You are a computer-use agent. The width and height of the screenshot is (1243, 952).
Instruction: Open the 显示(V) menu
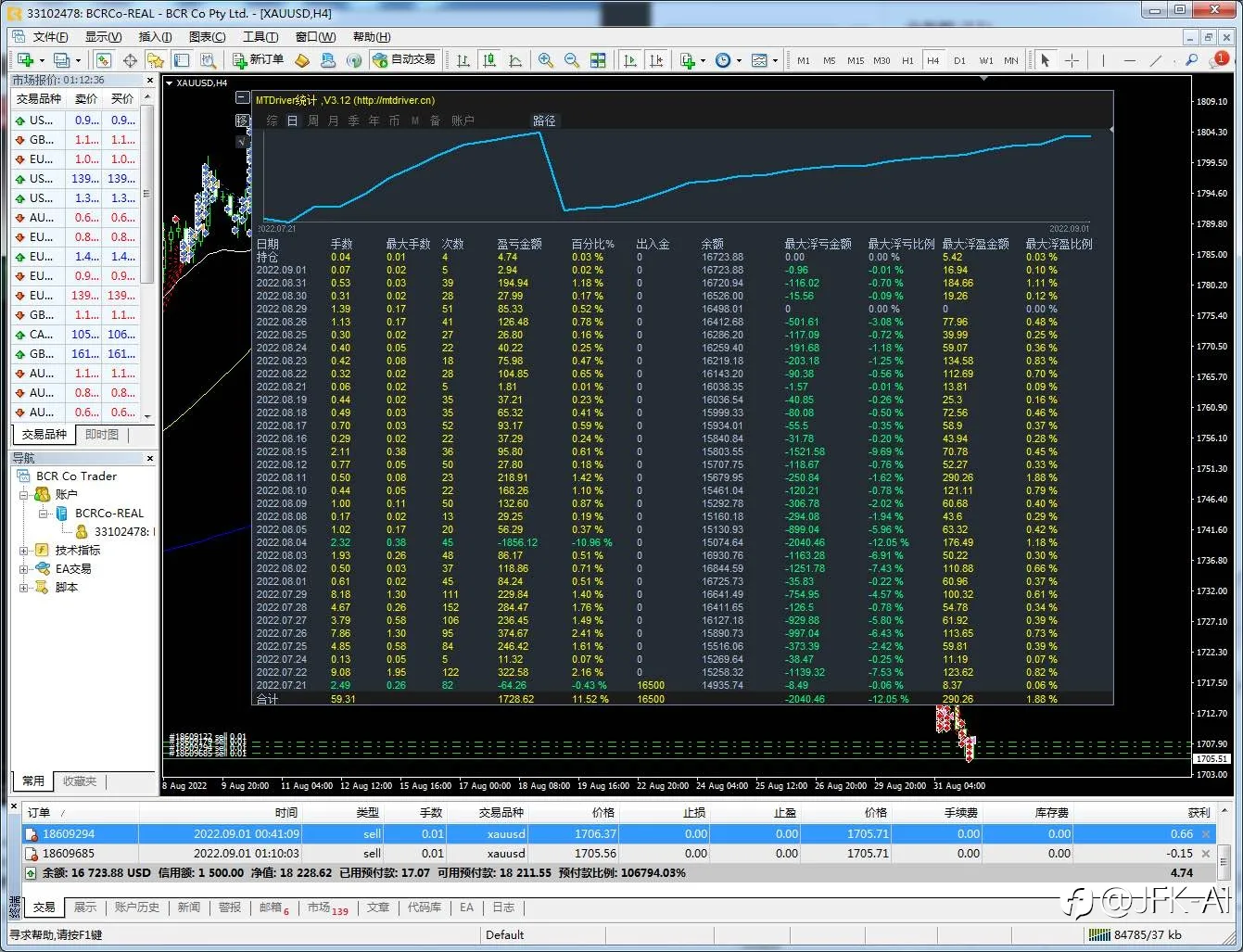(x=103, y=37)
